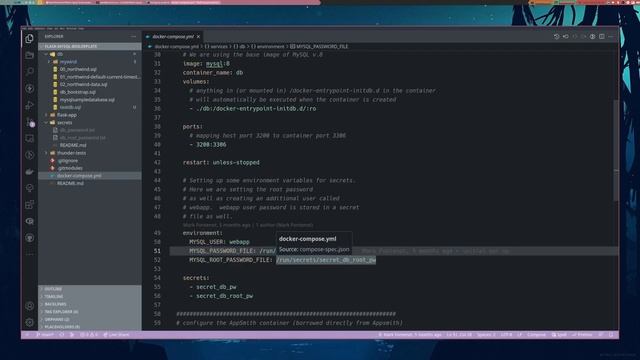Image resolution: width=640 pixels, height=360 pixels.
Task: Open the root README.md file
Action: click(x=70, y=183)
